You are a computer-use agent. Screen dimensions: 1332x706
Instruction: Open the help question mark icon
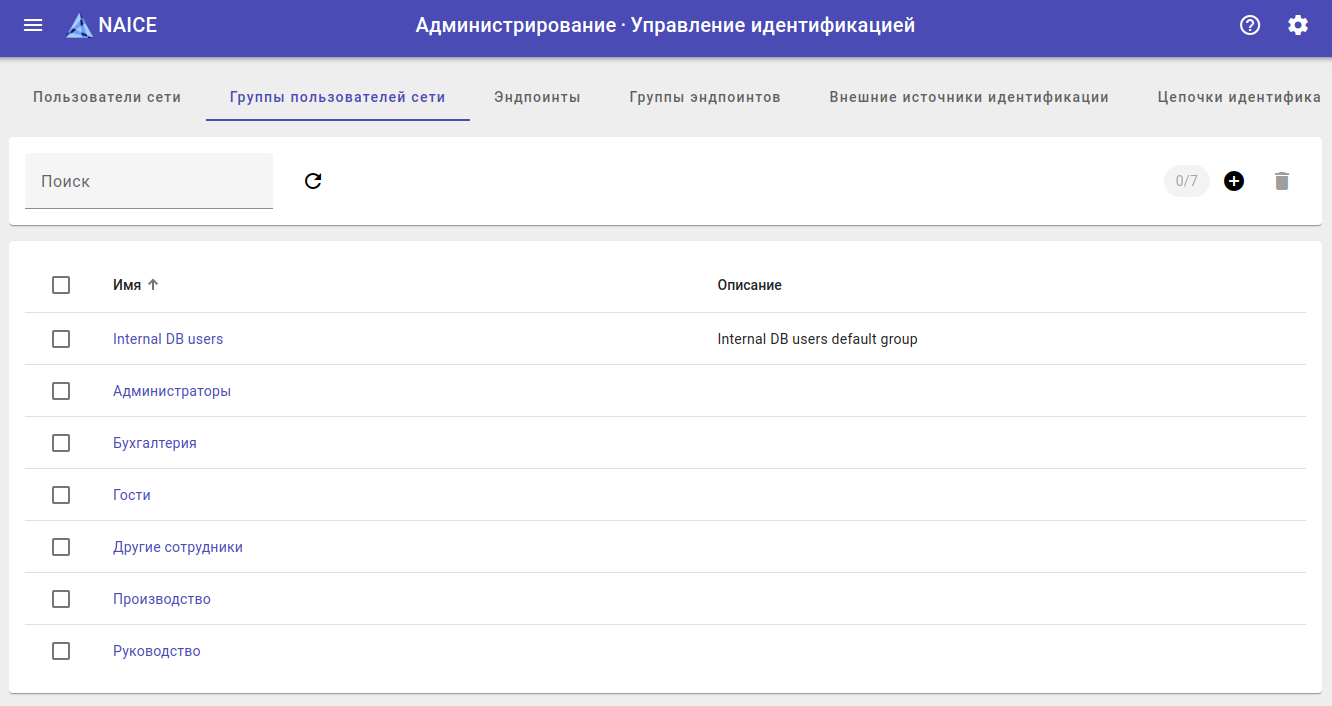tap(1250, 25)
